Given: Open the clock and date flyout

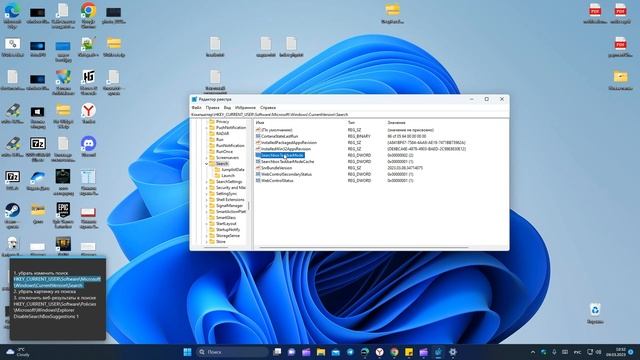Looking at the screenshot, I should point(616,352).
